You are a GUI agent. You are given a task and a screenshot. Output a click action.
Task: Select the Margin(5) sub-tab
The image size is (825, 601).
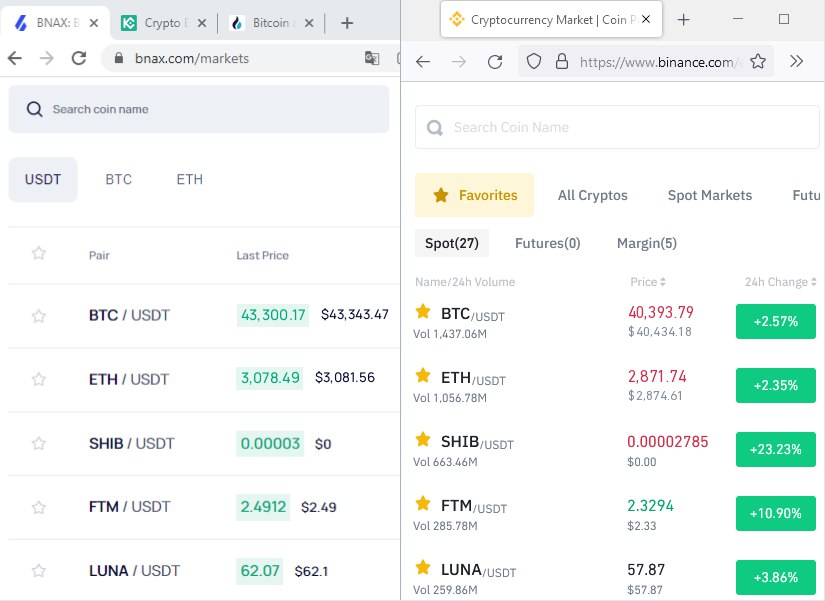click(x=647, y=243)
